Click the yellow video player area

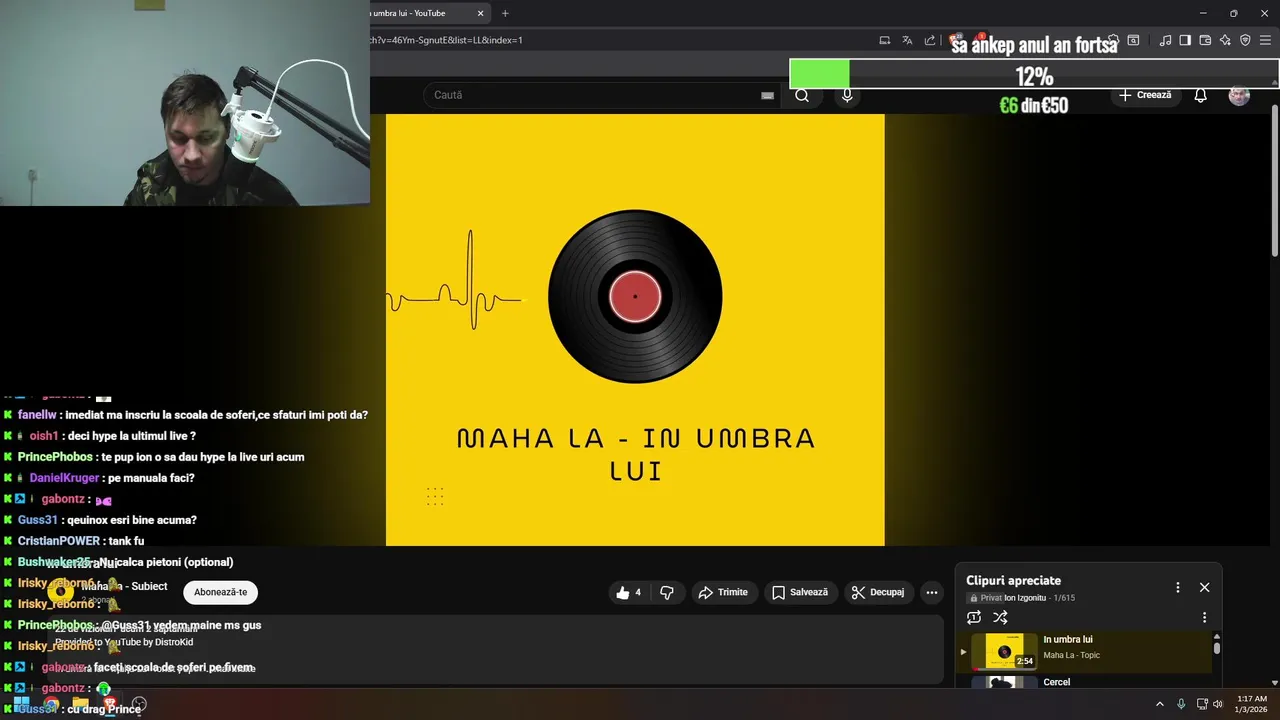coord(635,330)
